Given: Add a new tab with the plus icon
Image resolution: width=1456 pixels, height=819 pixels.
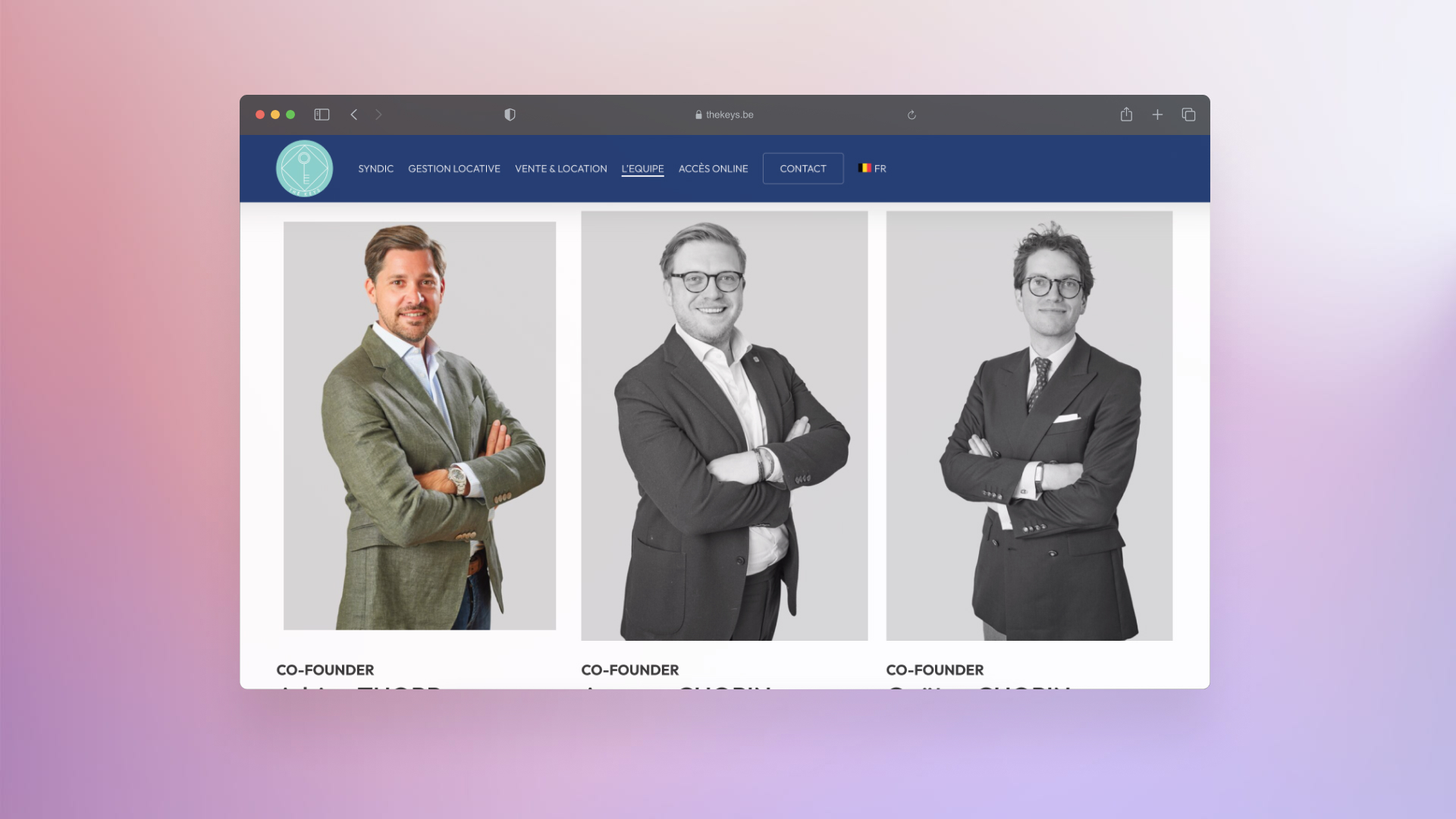Looking at the screenshot, I should click(x=1157, y=115).
